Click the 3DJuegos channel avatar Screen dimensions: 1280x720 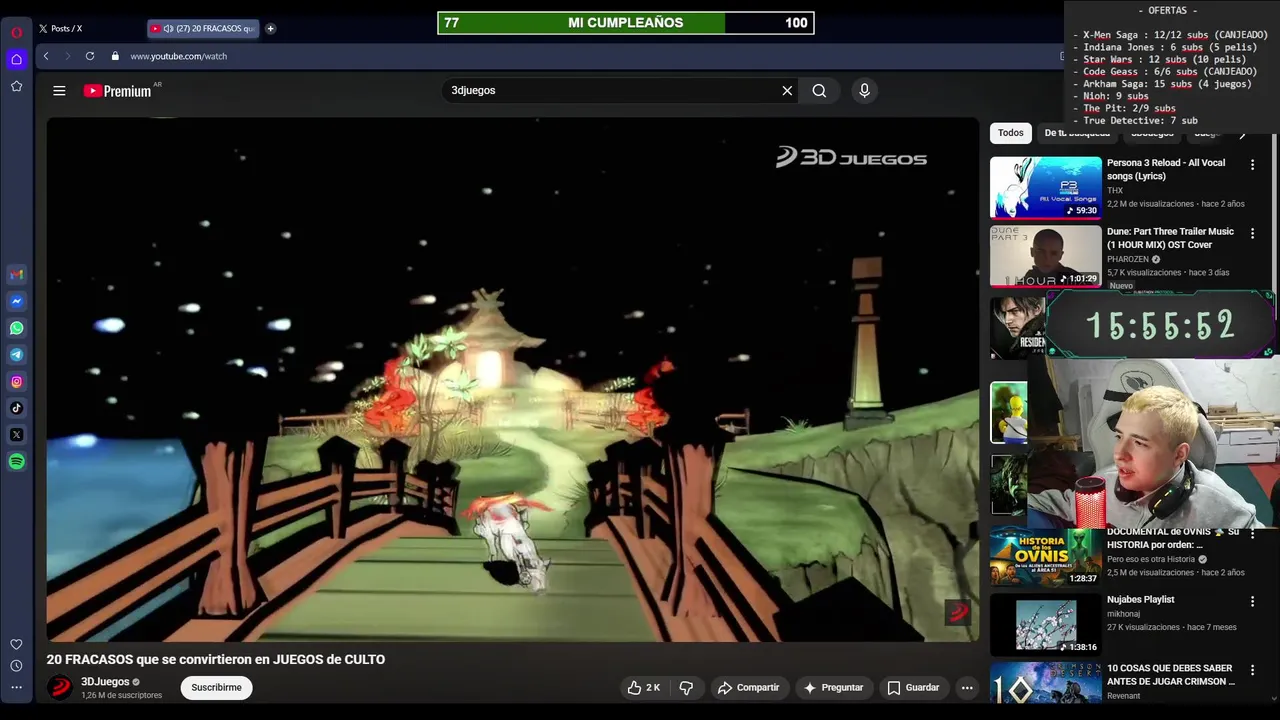coord(60,687)
